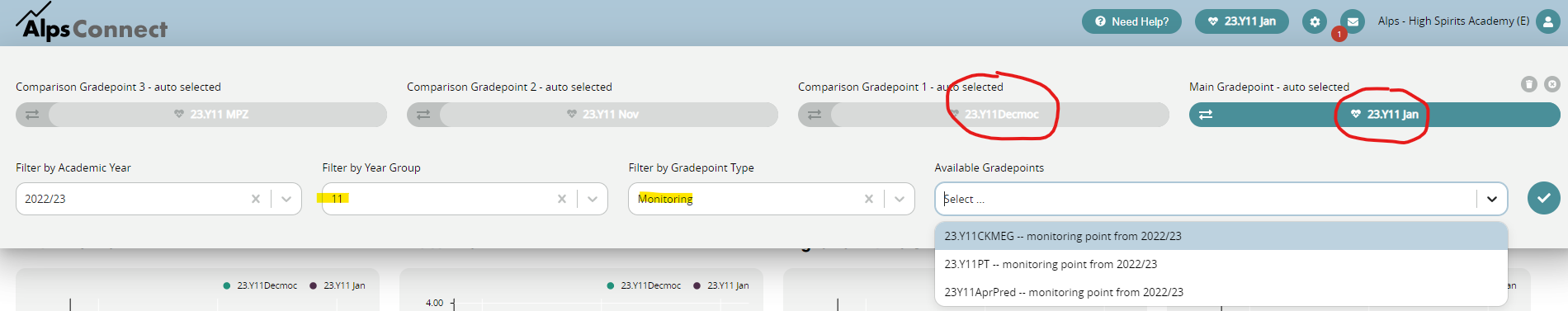Open the user profile avatar icon
Viewport: 1568px width, 311px height.
tap(1547, 21)
